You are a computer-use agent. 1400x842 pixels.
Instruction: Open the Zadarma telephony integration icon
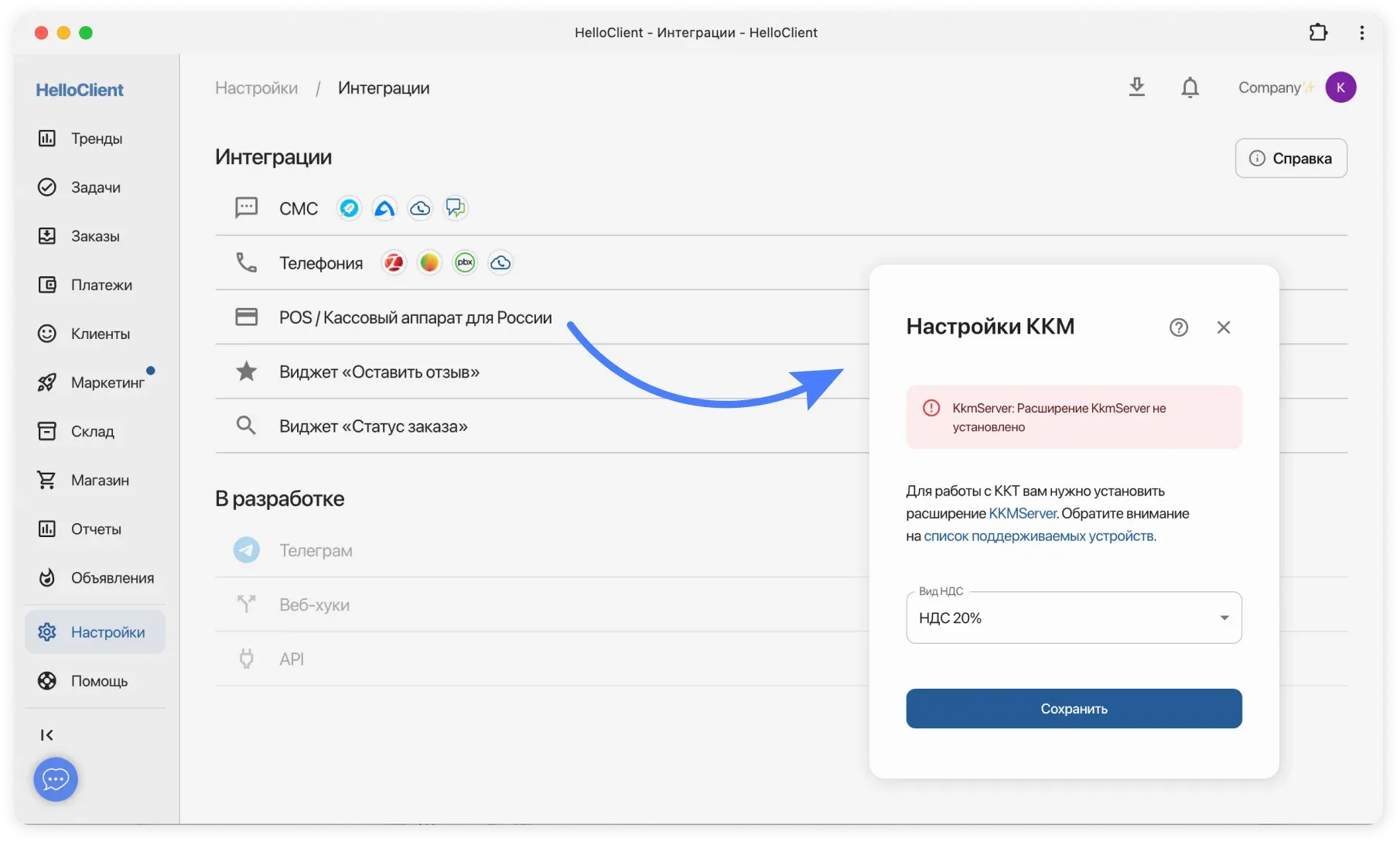point(393,262)
